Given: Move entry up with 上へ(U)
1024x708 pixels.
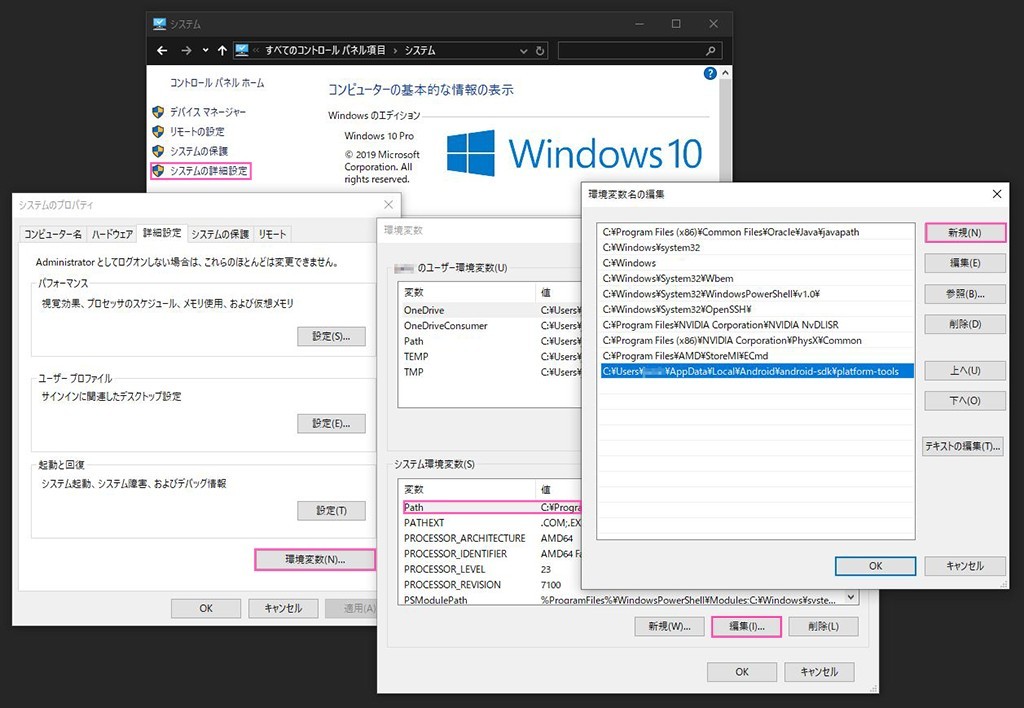Looking at the screenshot, I should [x=965, y=370].
